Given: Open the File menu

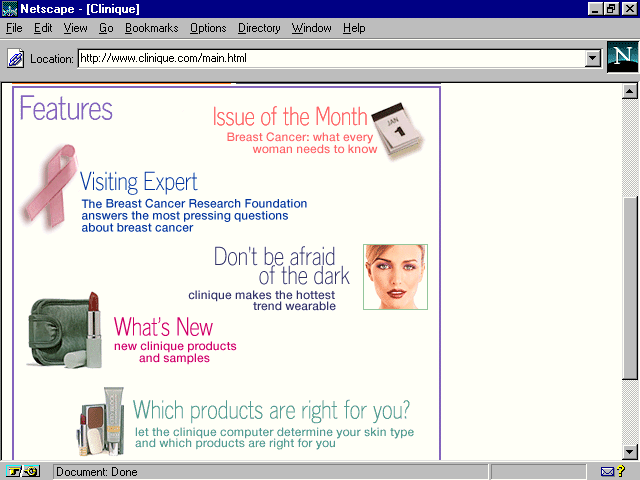Looking at the screenshot, I should pyautogui.click(x=14, y=28).
